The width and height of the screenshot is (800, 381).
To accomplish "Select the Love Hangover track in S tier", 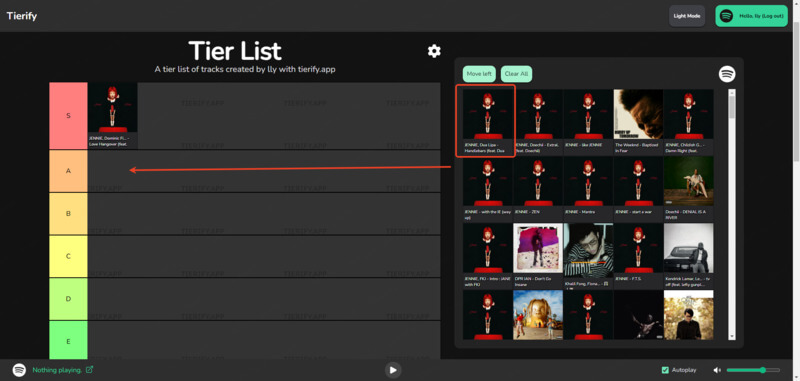I will [x=113, y=116].
